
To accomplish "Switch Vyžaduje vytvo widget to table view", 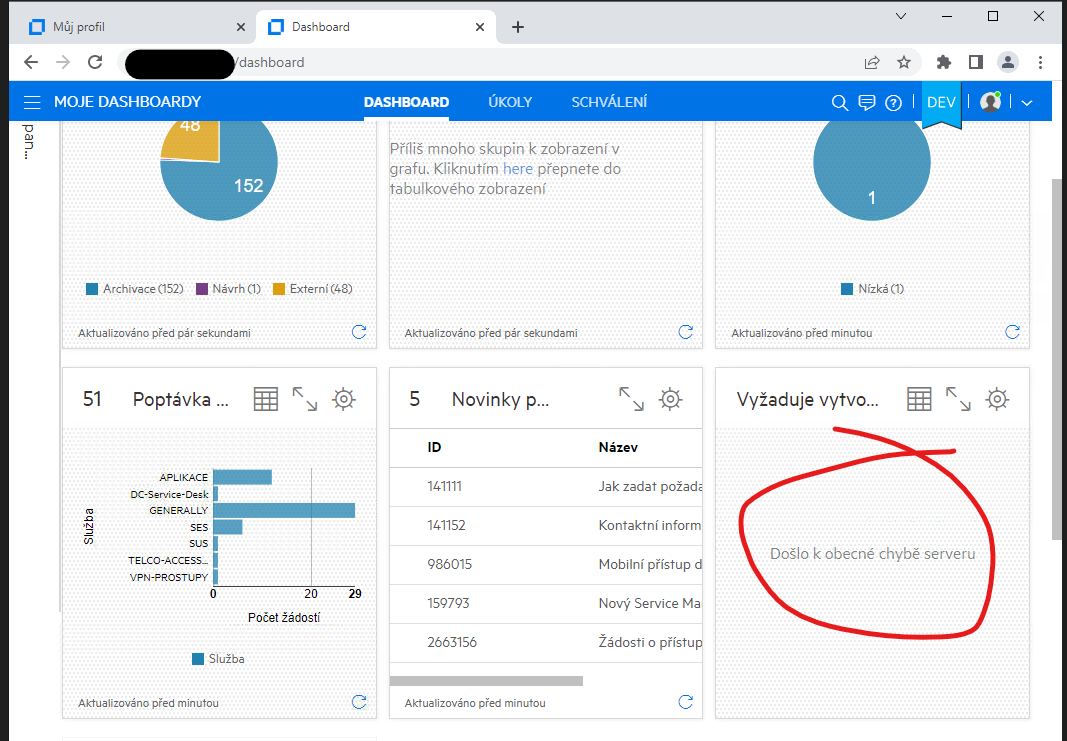I will pyautogui.click(x=918, y=398).
